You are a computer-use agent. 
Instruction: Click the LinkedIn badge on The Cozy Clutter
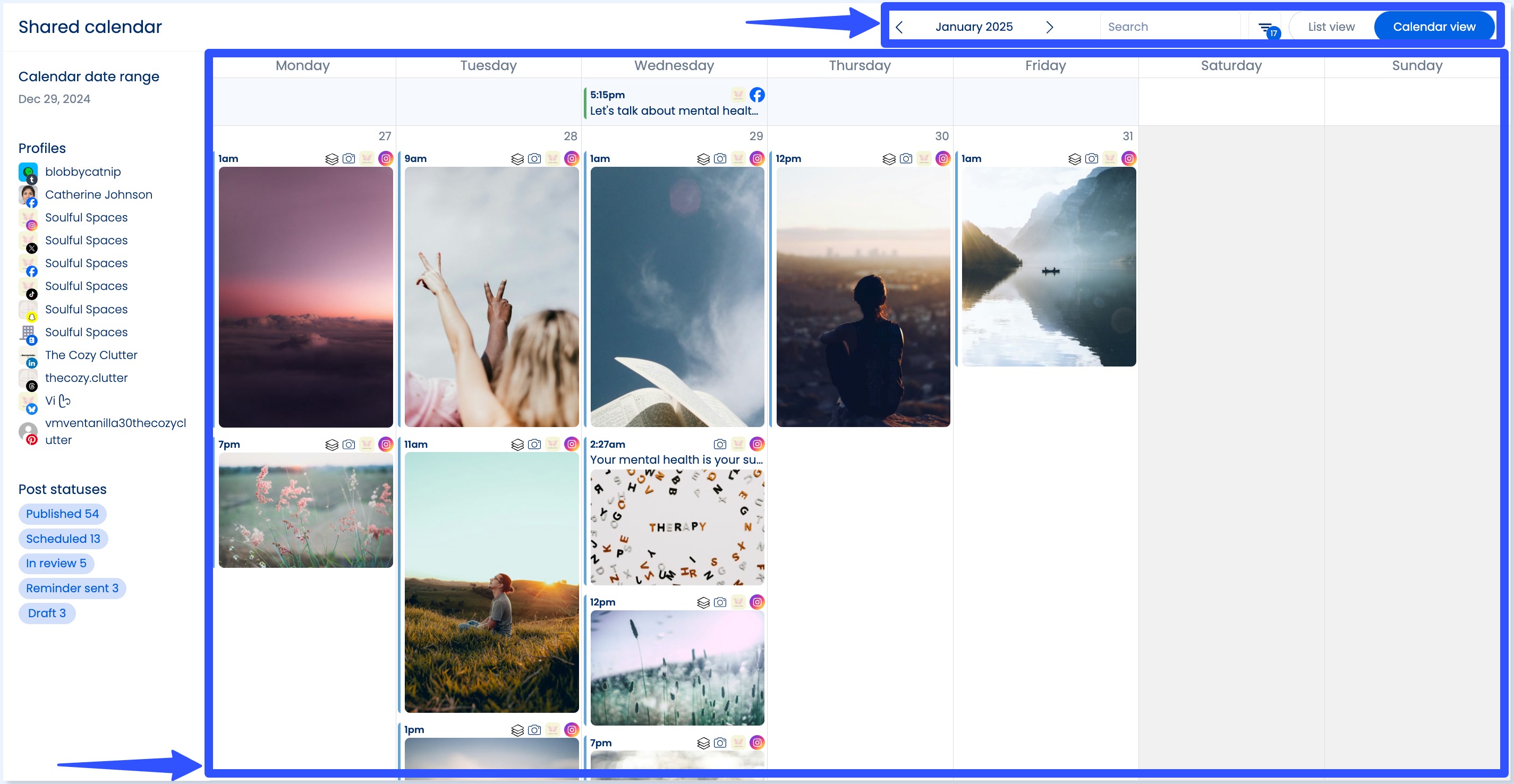pyautogui.click(x=32, y=363)
